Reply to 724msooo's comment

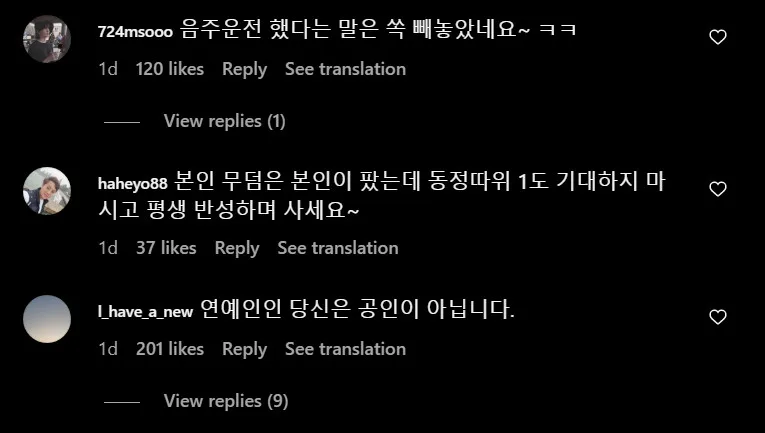(244, 69)
